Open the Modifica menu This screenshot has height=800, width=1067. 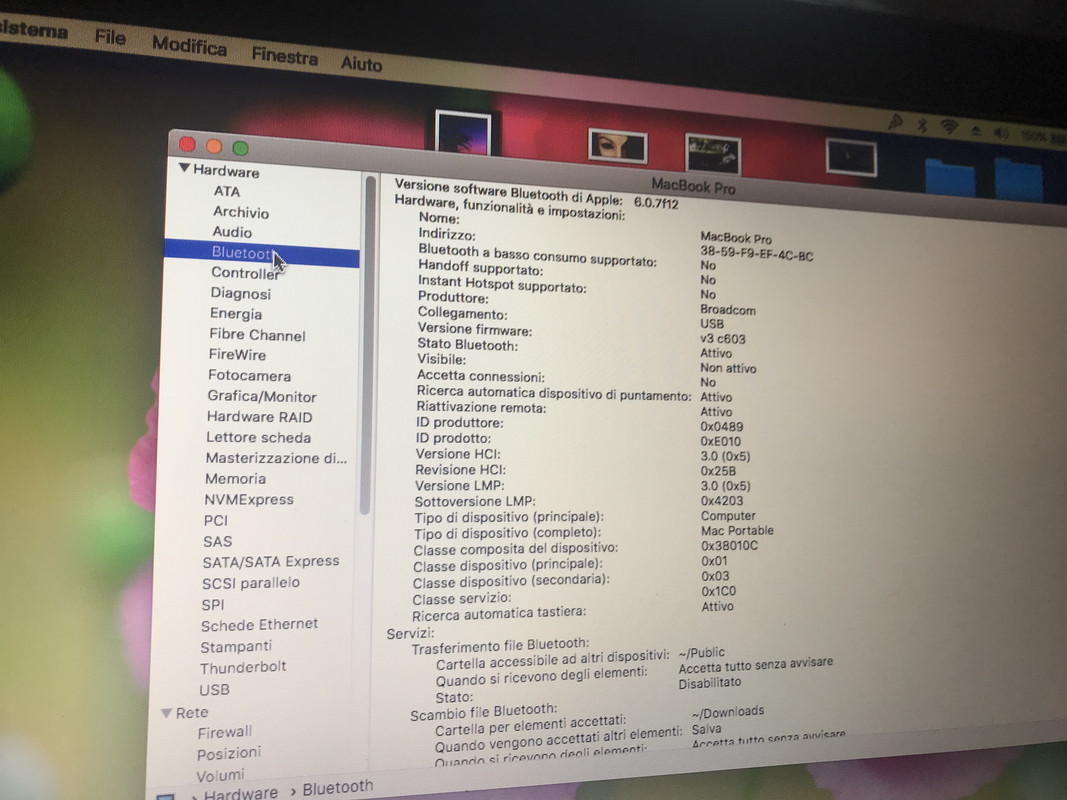tap(189, 46)
